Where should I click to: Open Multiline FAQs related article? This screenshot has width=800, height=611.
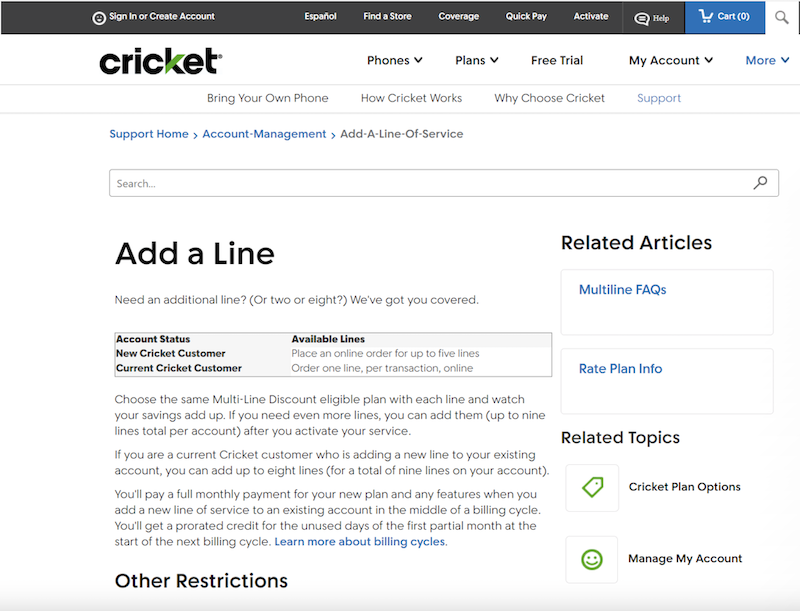[x=622, y=290]
